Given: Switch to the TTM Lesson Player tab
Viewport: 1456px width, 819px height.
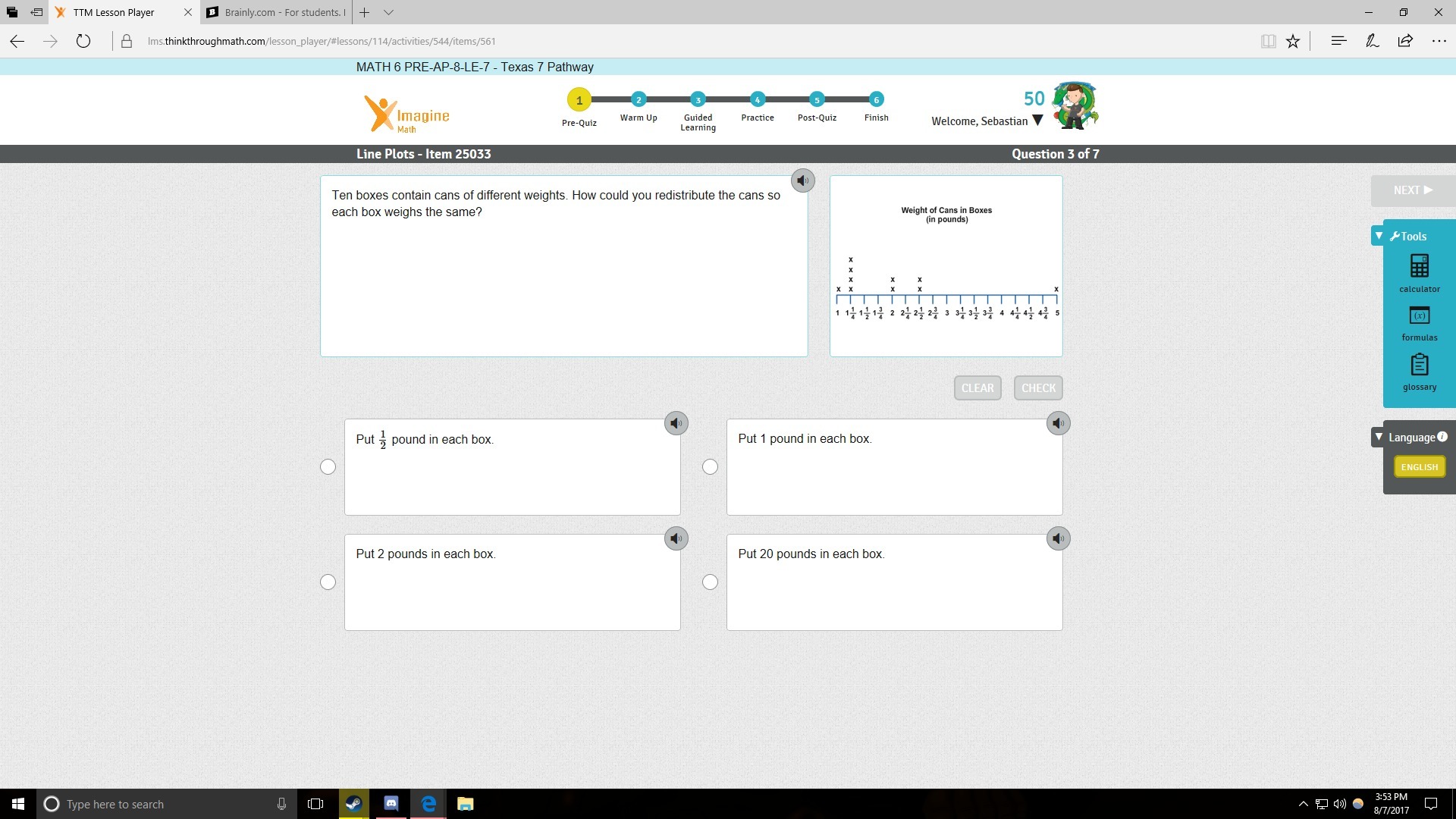Looking at the screenshot, I should click(114, 12).
